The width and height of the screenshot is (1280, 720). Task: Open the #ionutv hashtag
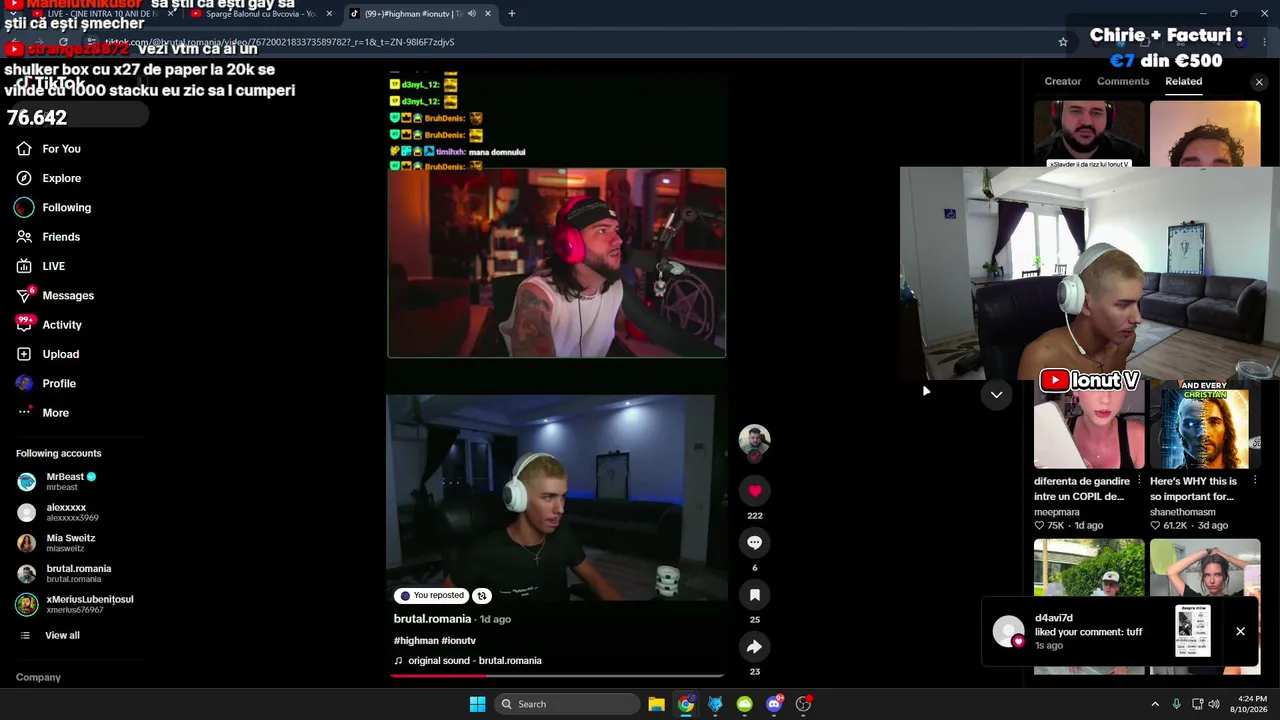(459, 641)
